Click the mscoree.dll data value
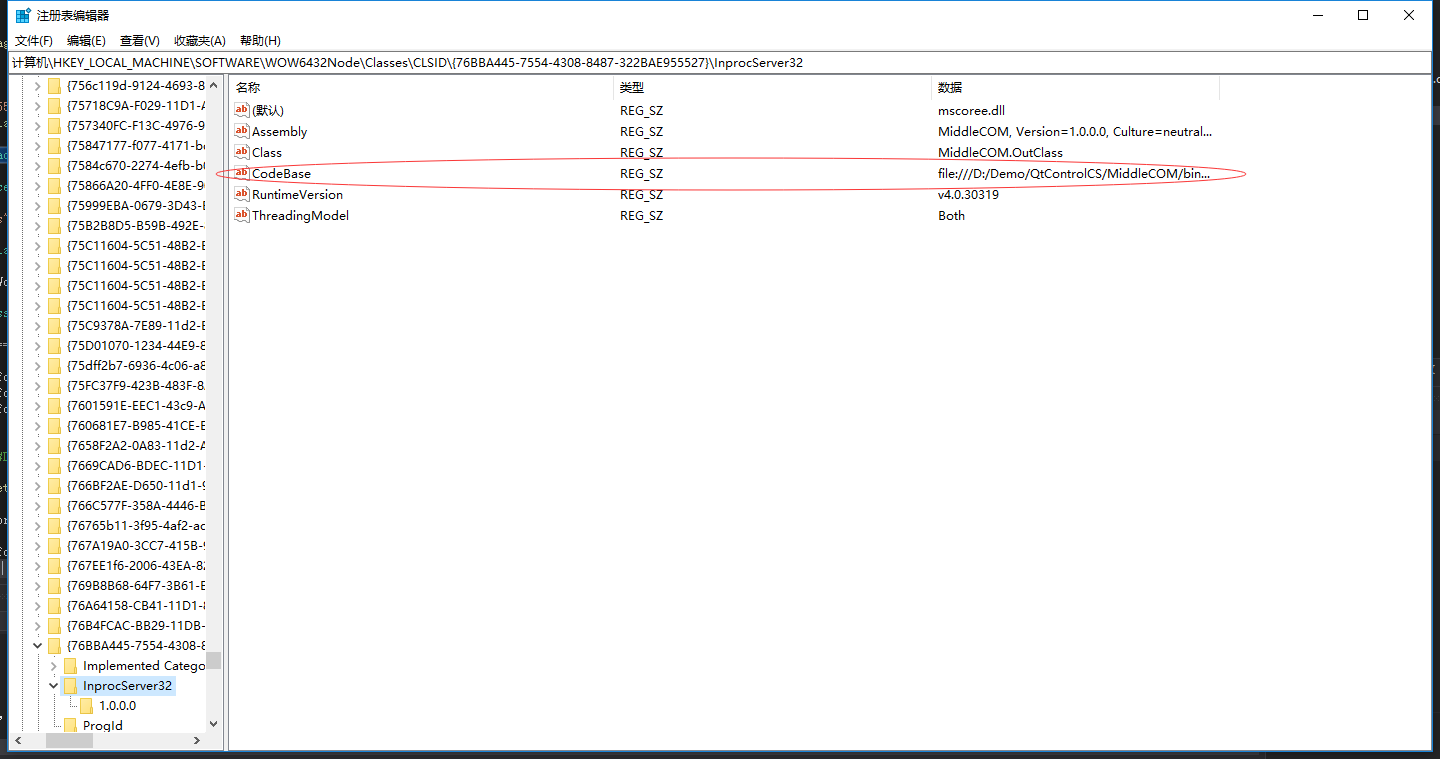The height and width of the screenshot is (759, 1440). (x=971, y=110)
